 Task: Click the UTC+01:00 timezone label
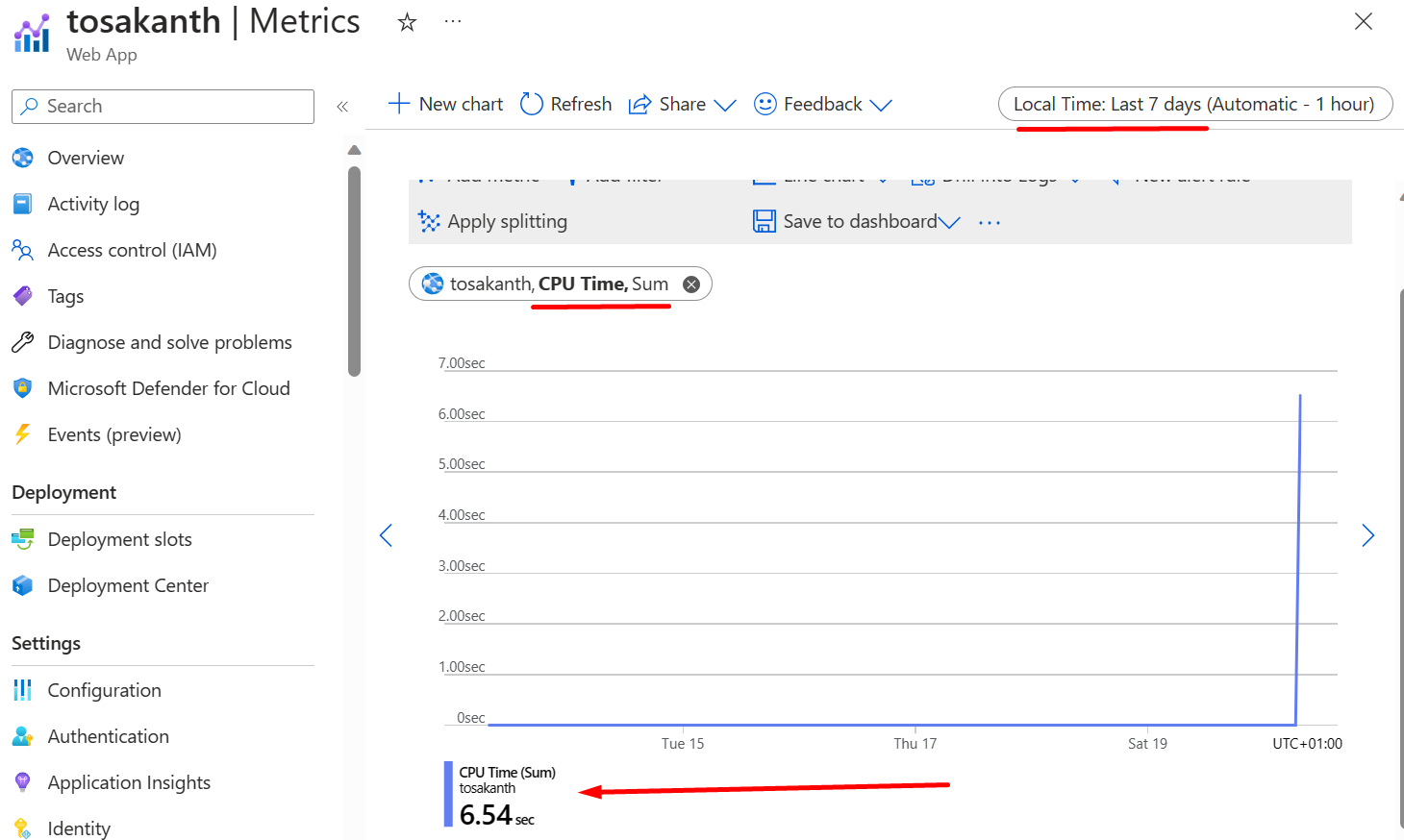(x=1307, y=744)
